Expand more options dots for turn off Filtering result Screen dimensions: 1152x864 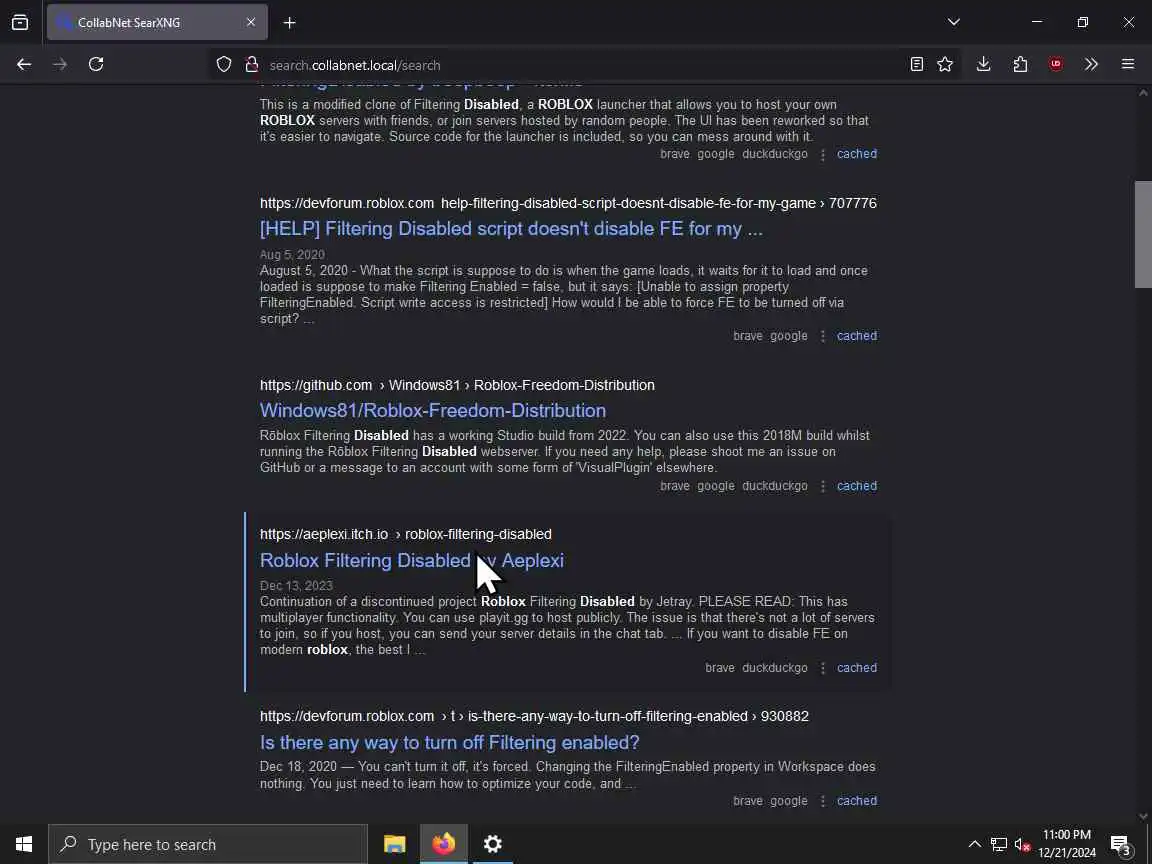[823, 801]
